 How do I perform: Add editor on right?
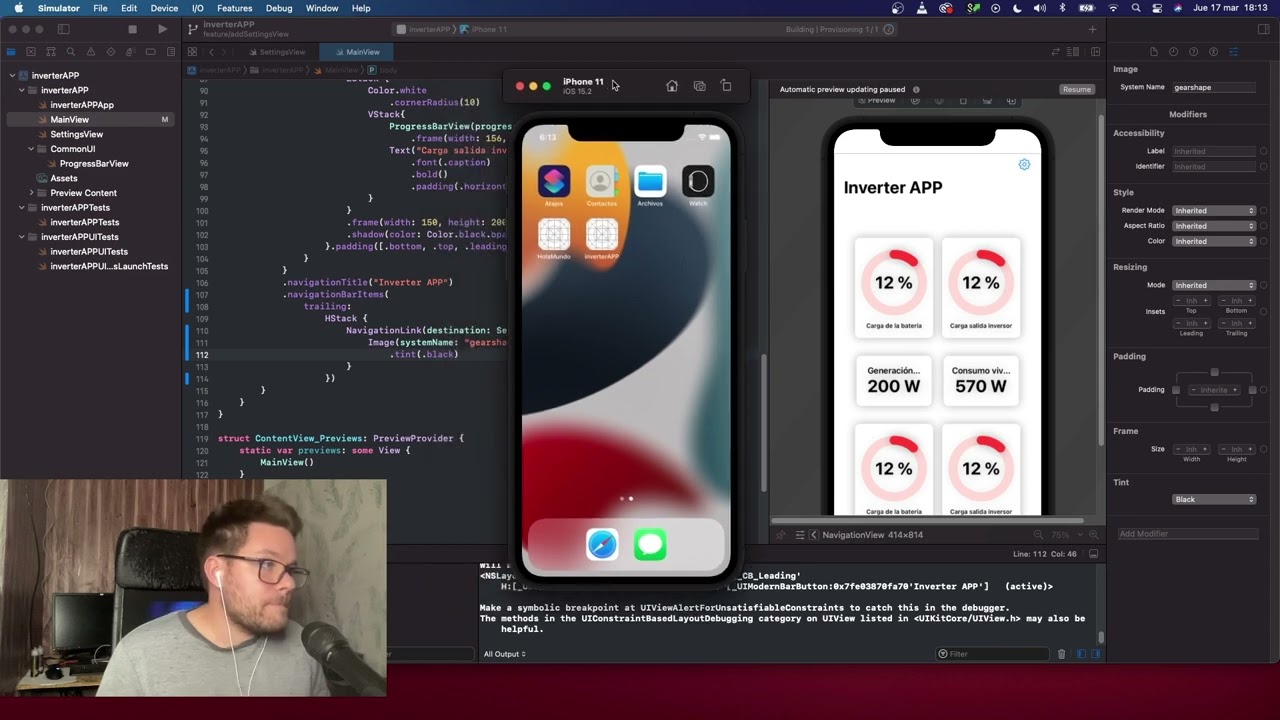[x=1096, y=52]
